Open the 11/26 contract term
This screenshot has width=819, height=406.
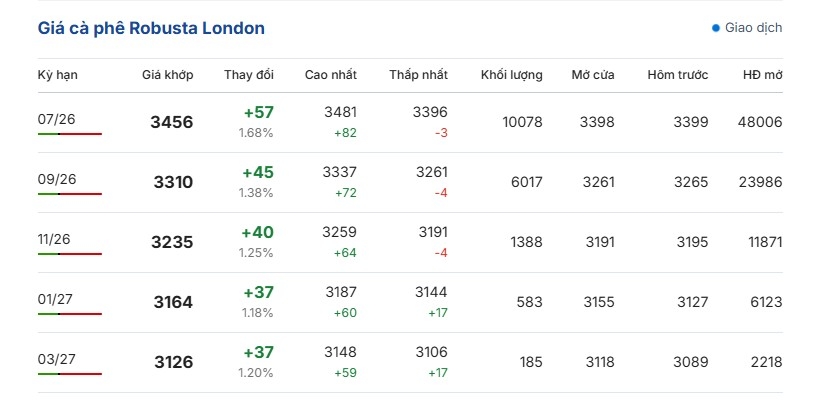coord(54,239)
